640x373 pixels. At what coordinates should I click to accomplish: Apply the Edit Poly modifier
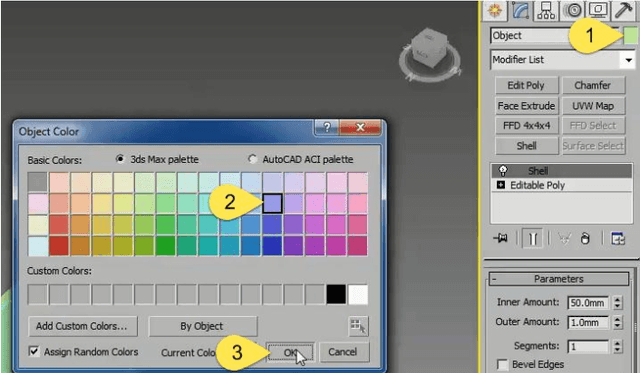coord(526,85)
